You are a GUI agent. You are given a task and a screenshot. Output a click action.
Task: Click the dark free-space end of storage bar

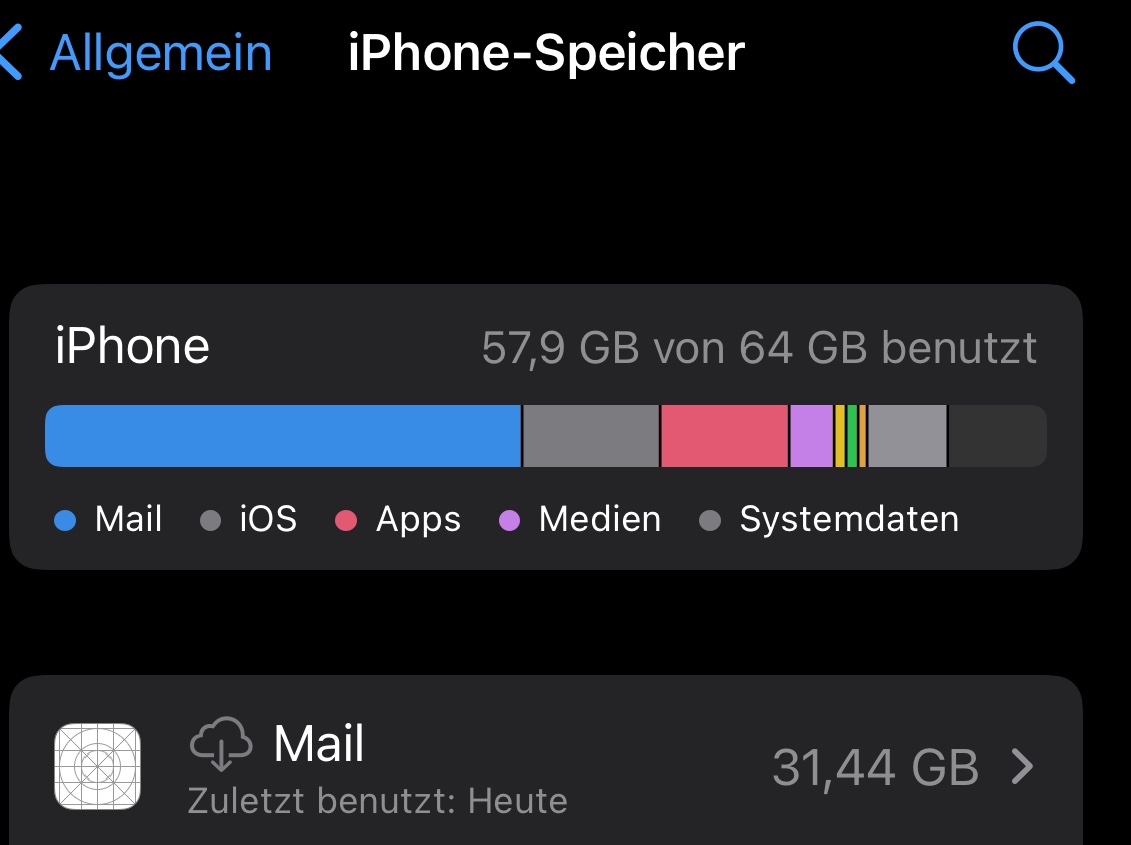[996, 436]
